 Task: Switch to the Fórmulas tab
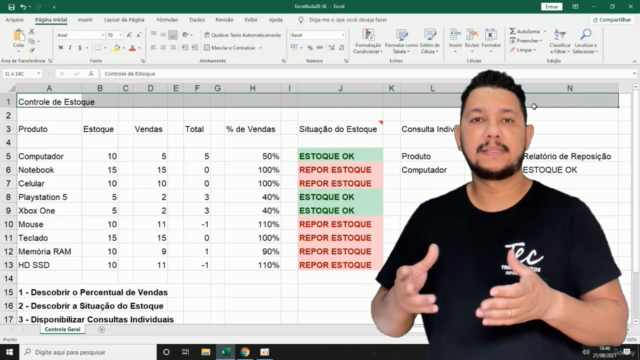pos(167,20)
